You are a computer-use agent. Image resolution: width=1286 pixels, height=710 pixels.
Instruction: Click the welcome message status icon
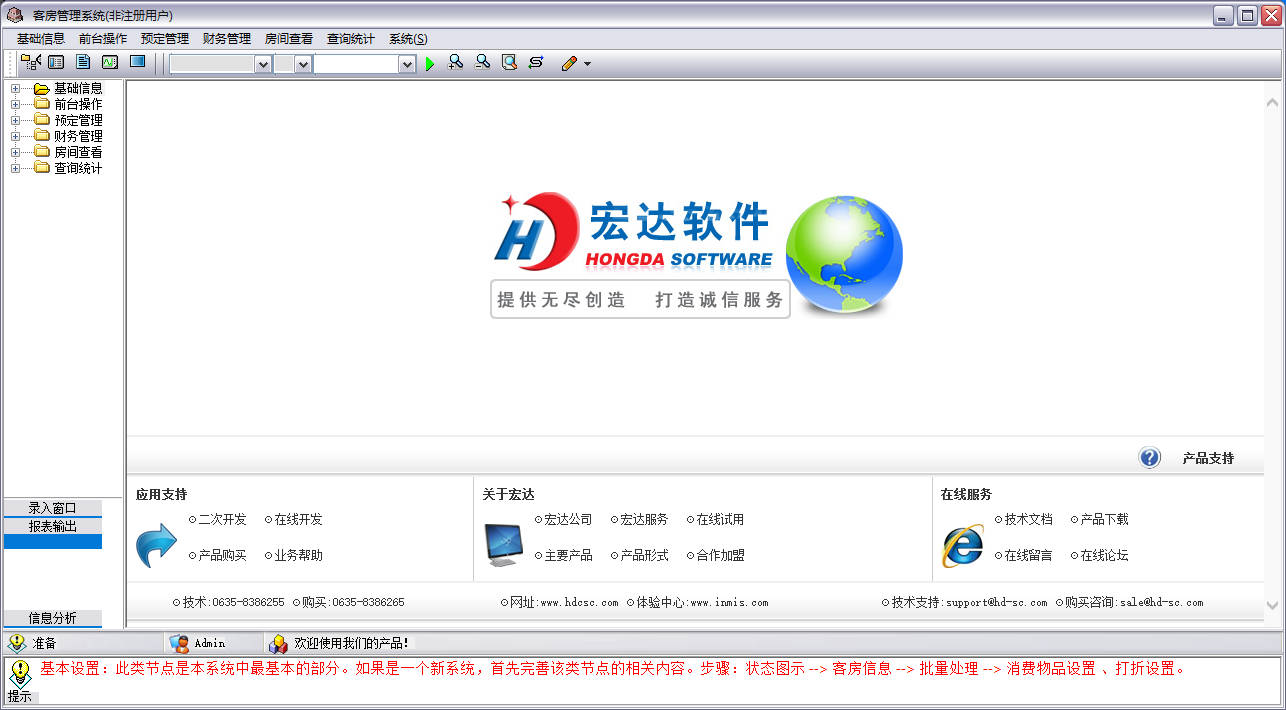[278, 643]
